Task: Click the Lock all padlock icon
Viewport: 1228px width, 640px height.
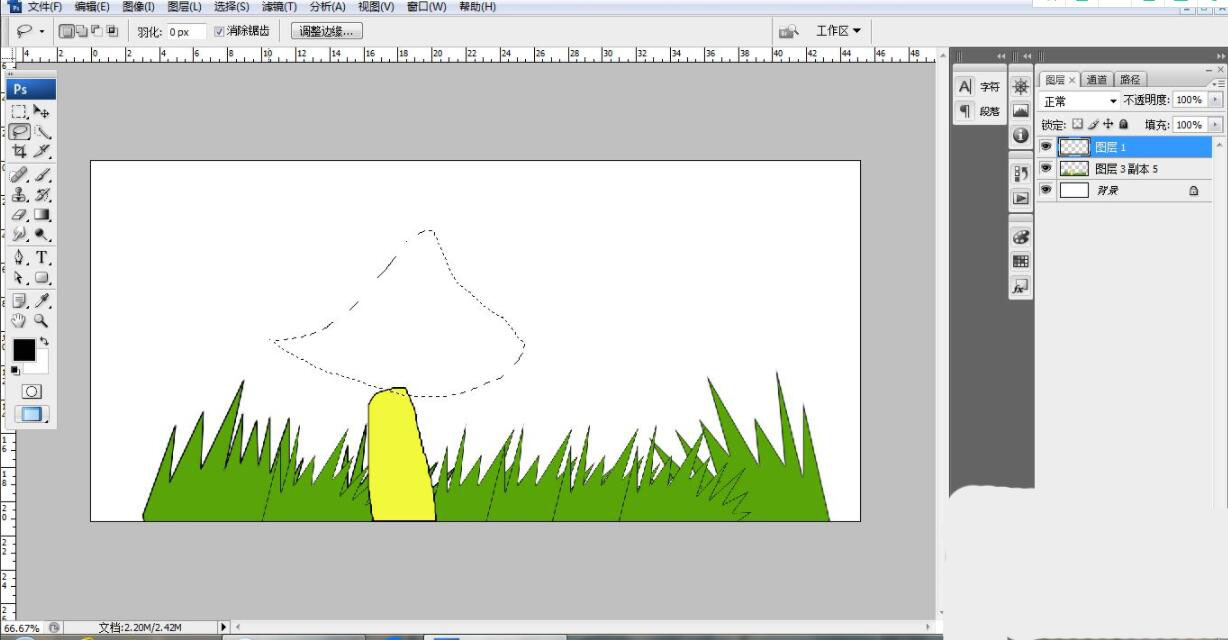Action: click(x=1124, y=125)
